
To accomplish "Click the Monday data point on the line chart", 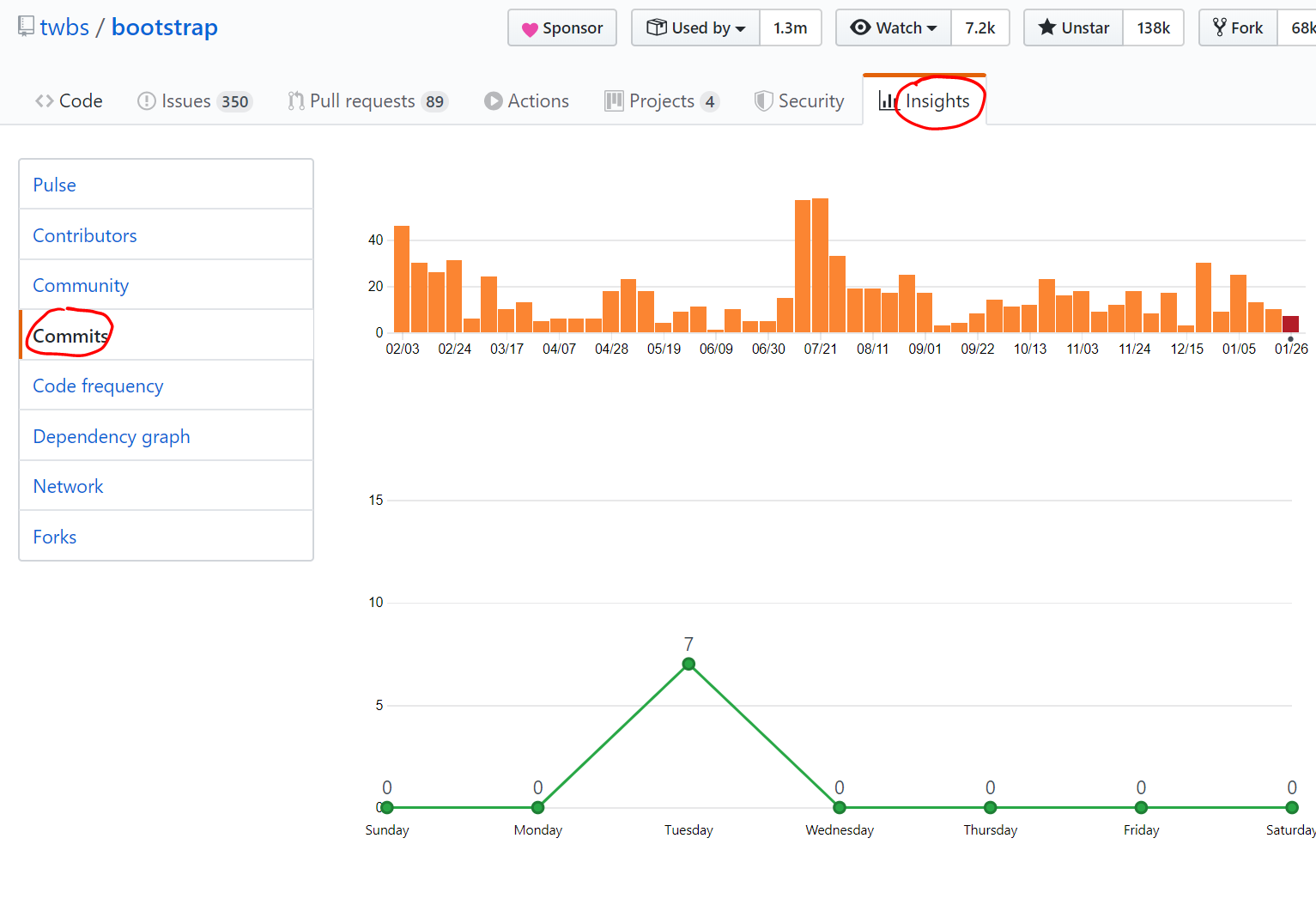I will click(x=538, y=807).
